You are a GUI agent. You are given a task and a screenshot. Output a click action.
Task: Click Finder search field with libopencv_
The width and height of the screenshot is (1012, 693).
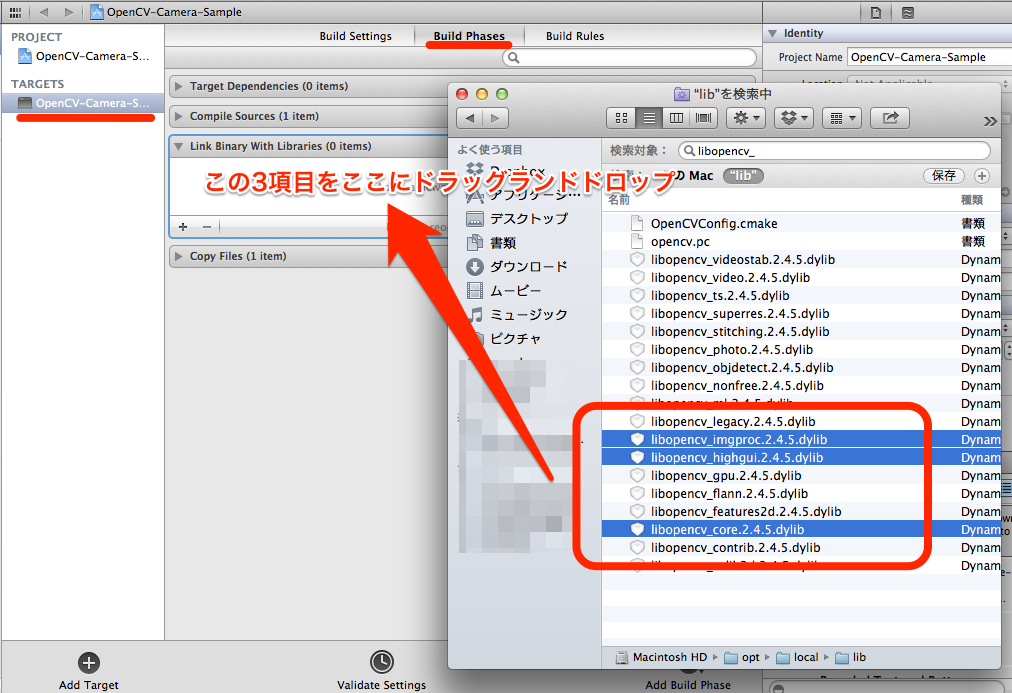point(835,150)
